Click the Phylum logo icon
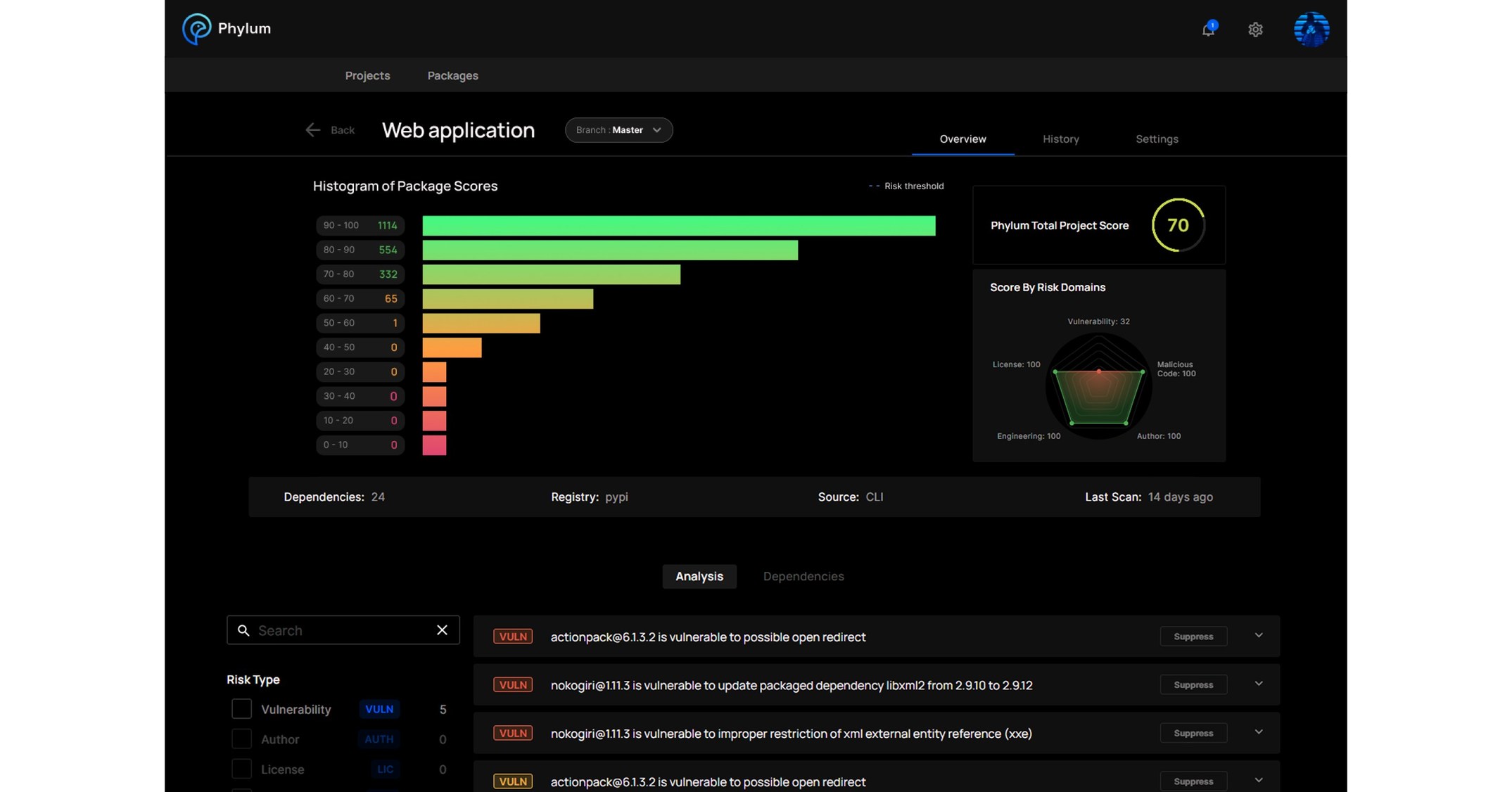The image size is (1512, 792). [x=196, y=29]
